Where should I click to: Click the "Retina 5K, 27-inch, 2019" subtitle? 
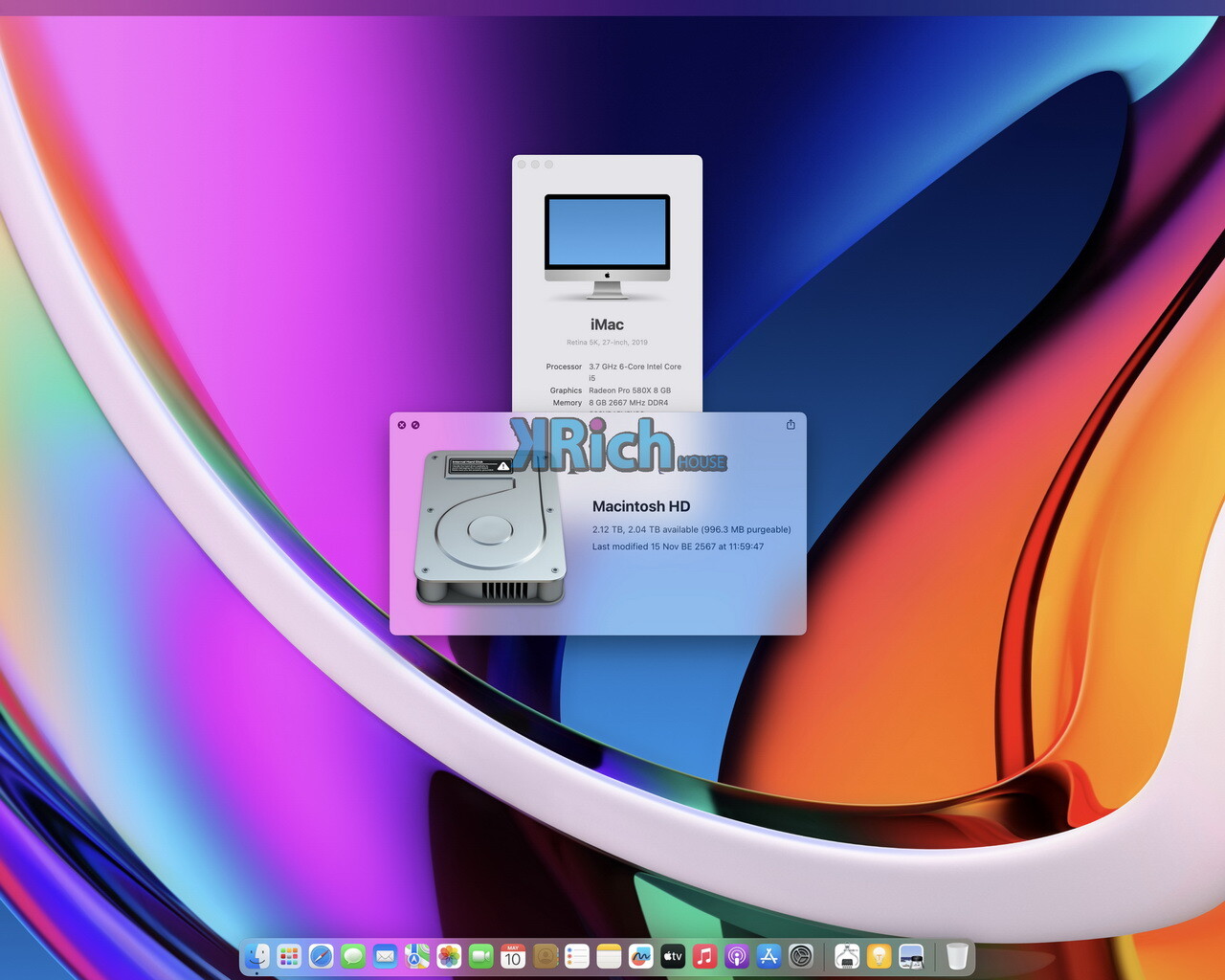(x=607, y=342)
